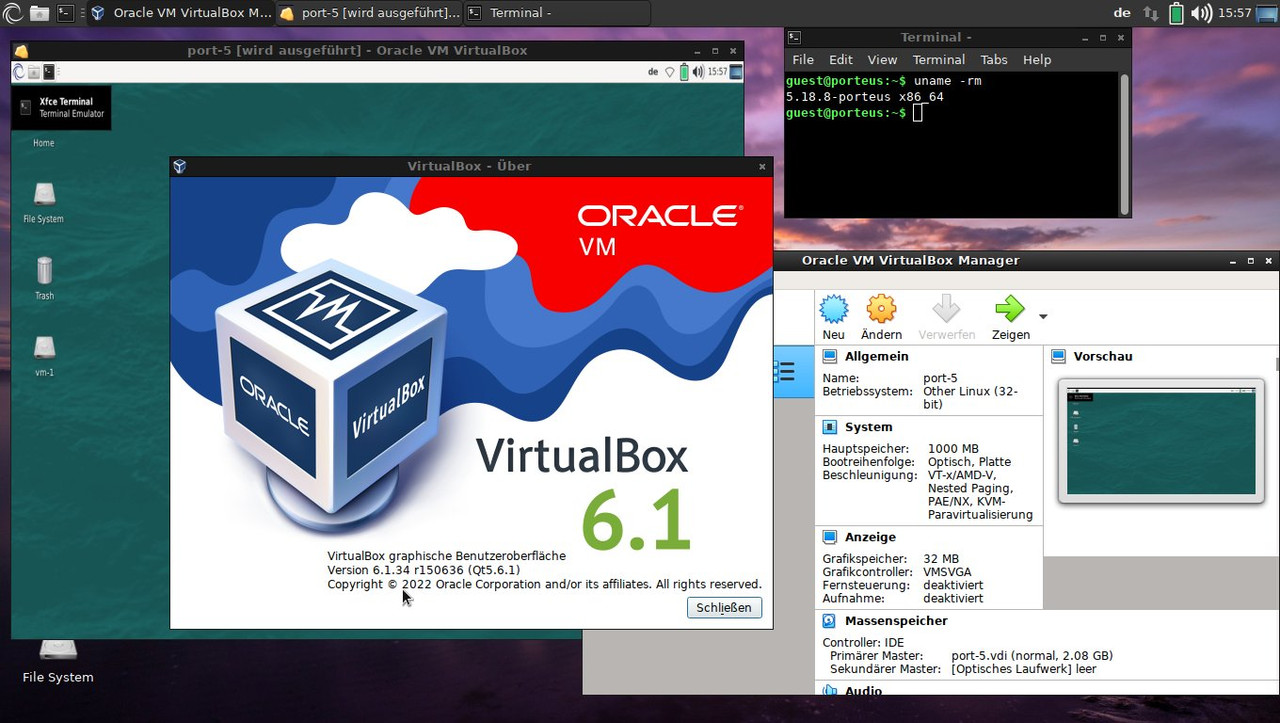Click the guest show-desktop icon beside the clock
1280x723 pixels.
737,72
